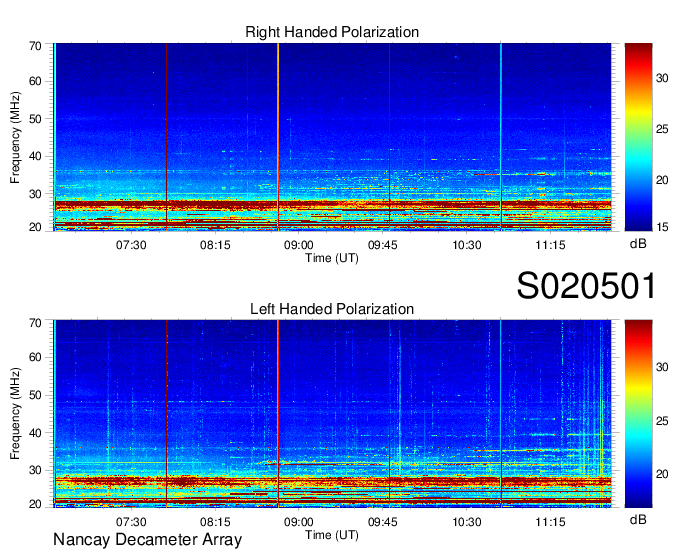
Task: Click the 11:15 tick label of Right Handed plot
Action: (x=550, y=245)
